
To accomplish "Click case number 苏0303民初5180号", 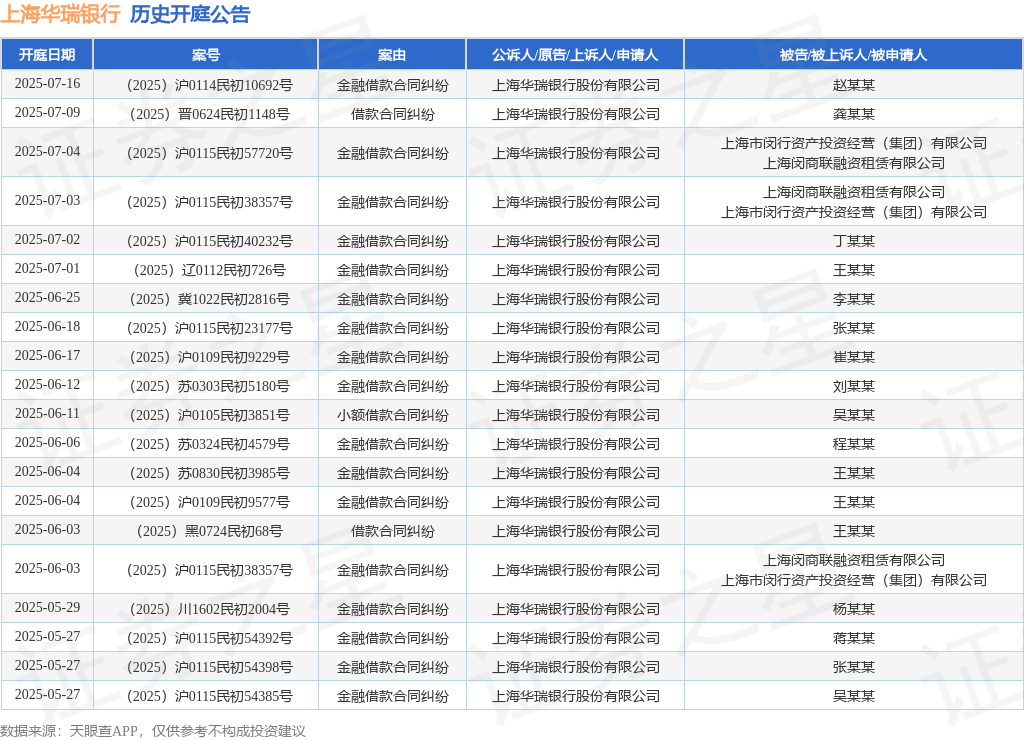I will pos(209,386).
